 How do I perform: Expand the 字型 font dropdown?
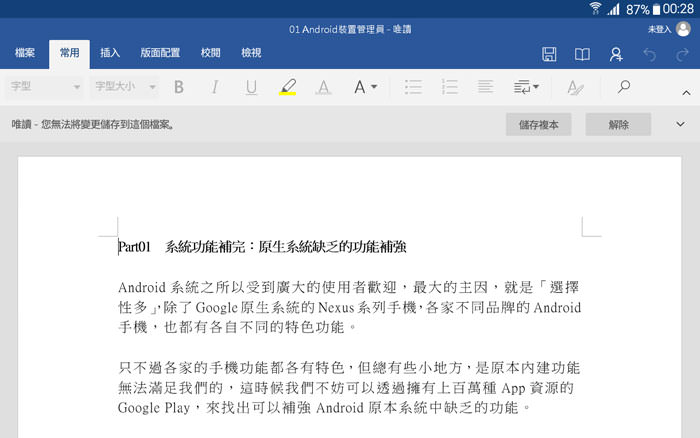46,88
